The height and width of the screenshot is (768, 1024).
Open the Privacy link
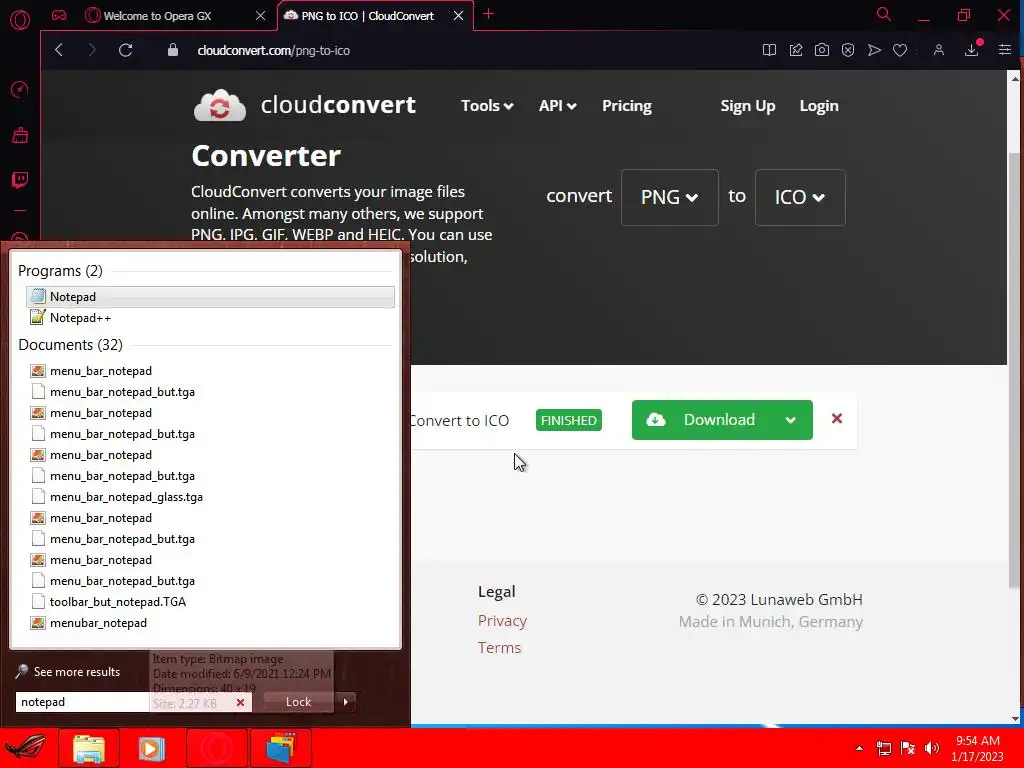pos(502,620)
